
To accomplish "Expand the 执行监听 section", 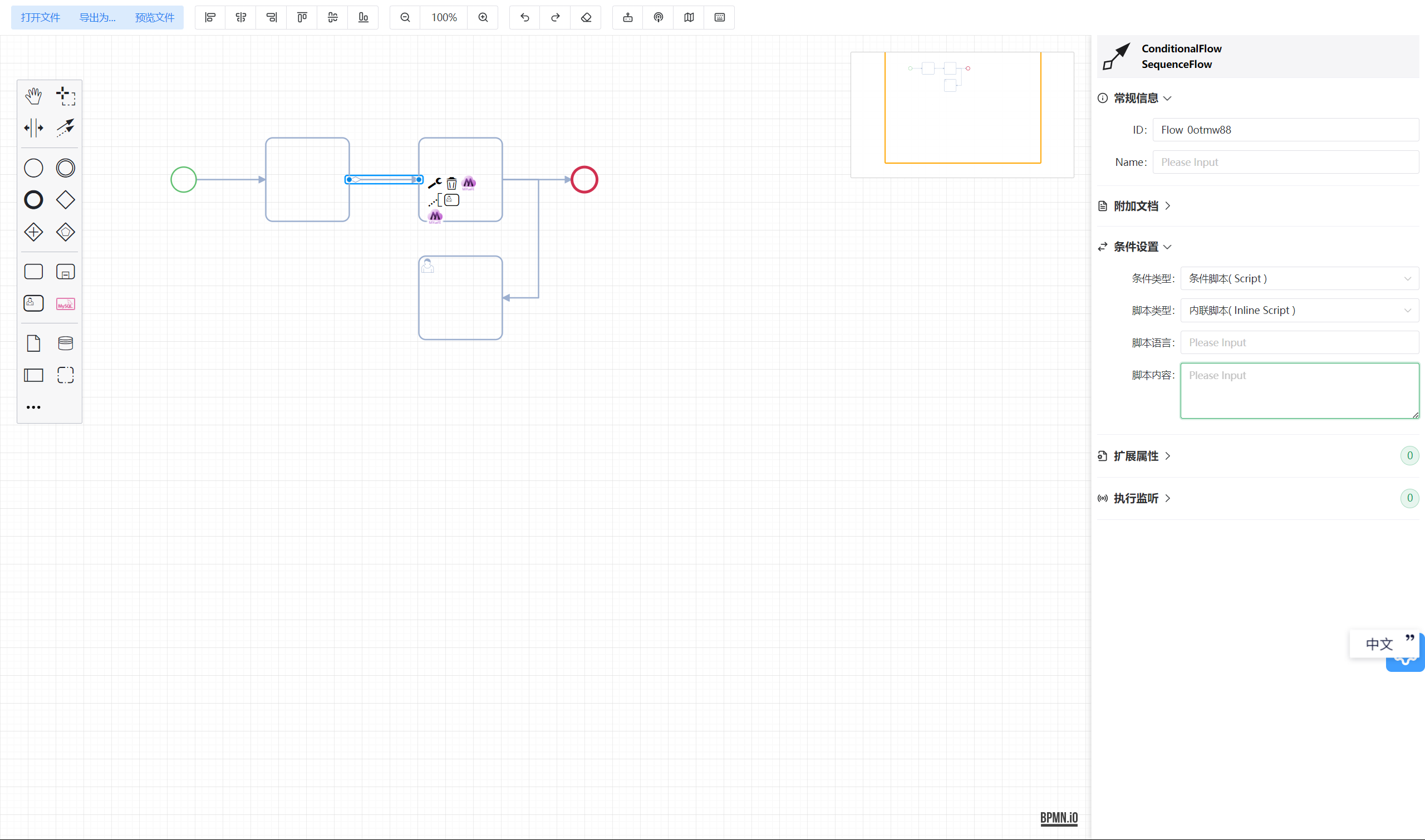I will (x=1136, y=498).
